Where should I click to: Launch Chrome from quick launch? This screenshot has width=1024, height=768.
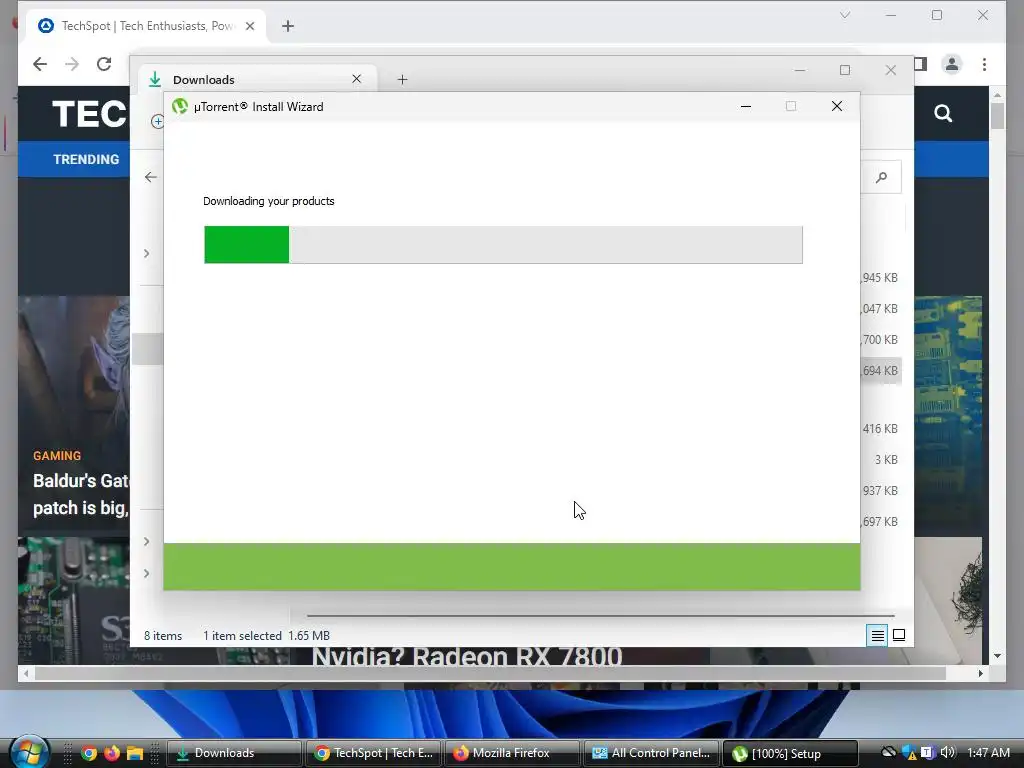tap(89, 753)
